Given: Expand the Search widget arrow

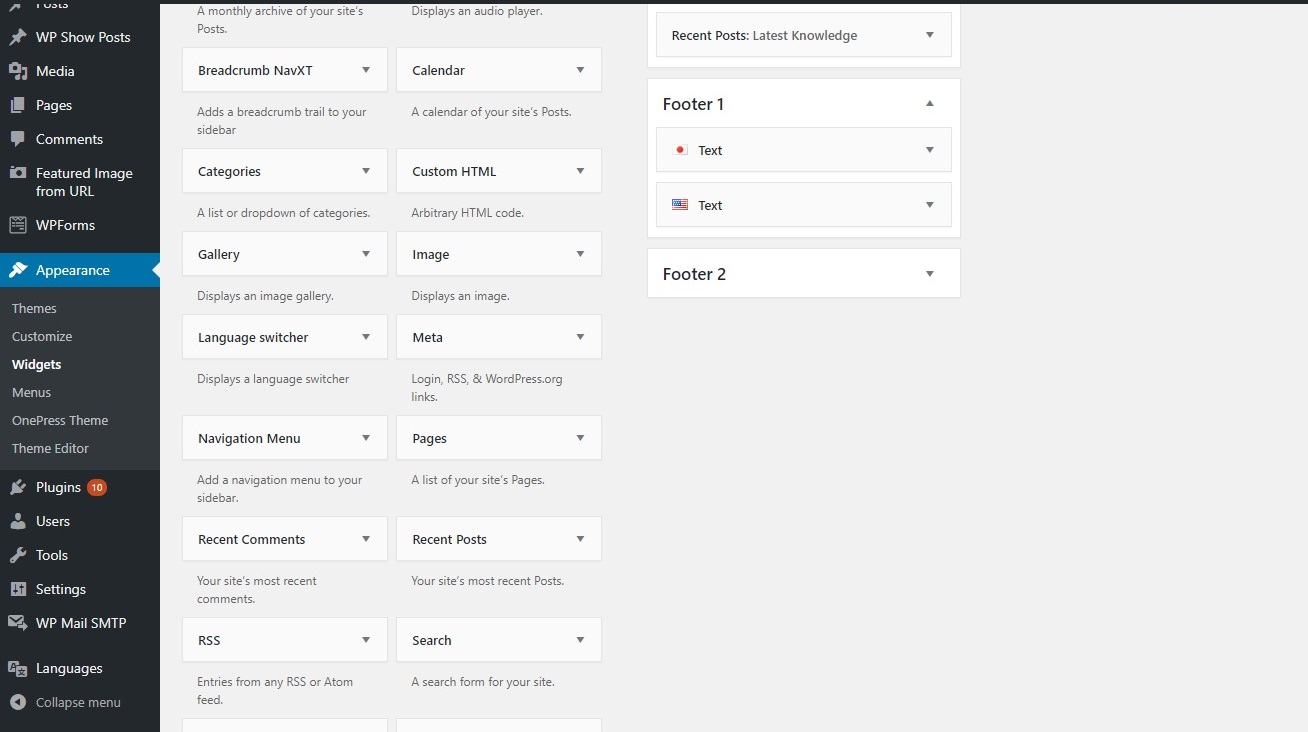Looking at the screenshot, I should click(580, 640).
